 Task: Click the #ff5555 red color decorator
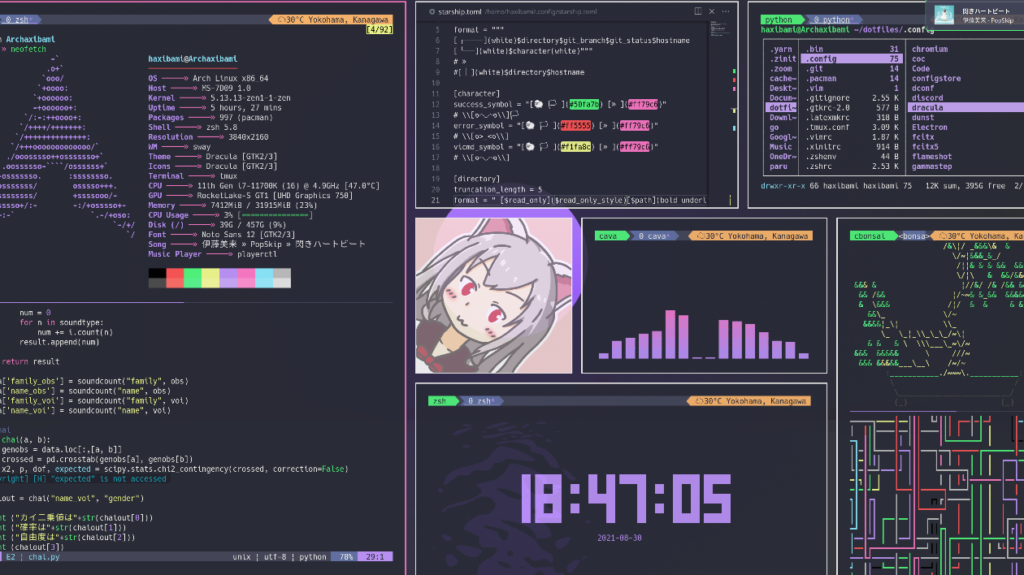[575, 125]
